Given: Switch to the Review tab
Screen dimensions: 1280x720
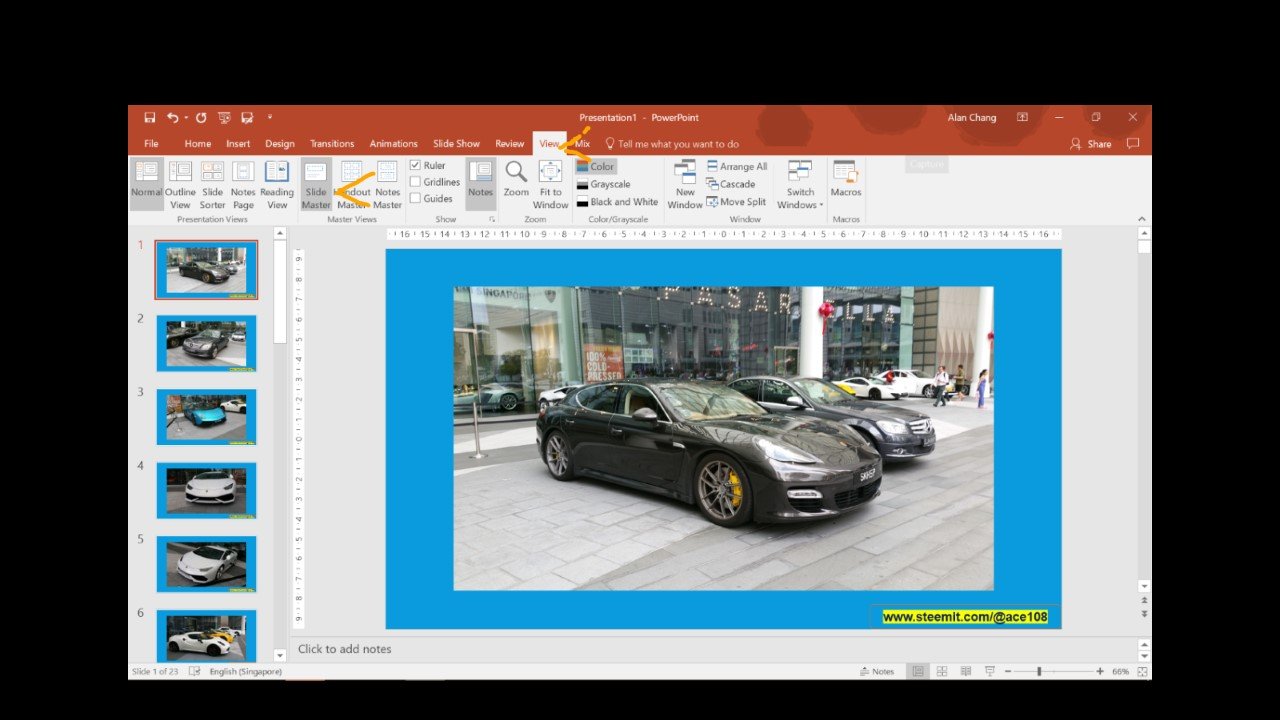Looking at the screenshot, I should point(510,144).
